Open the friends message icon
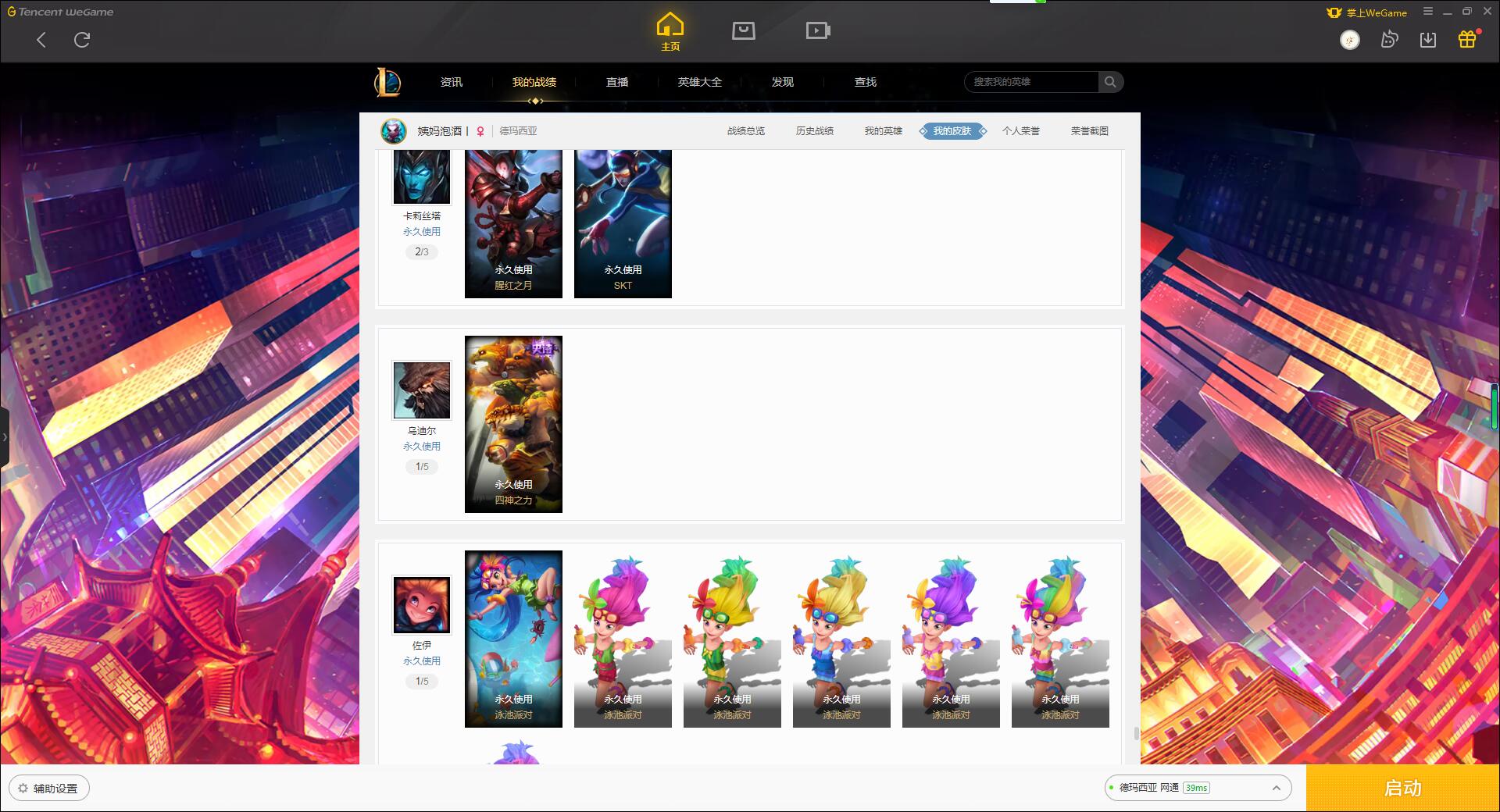The width and height of the screenshot is (1500, 812). point(1389,40)
